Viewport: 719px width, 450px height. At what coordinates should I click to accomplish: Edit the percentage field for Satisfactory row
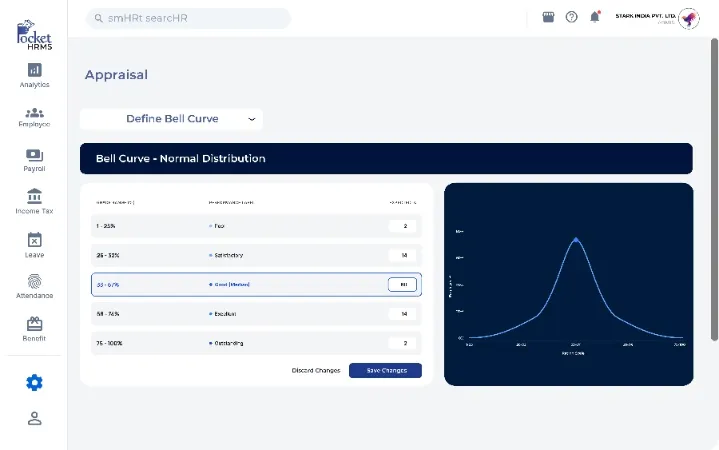(402, 255)
